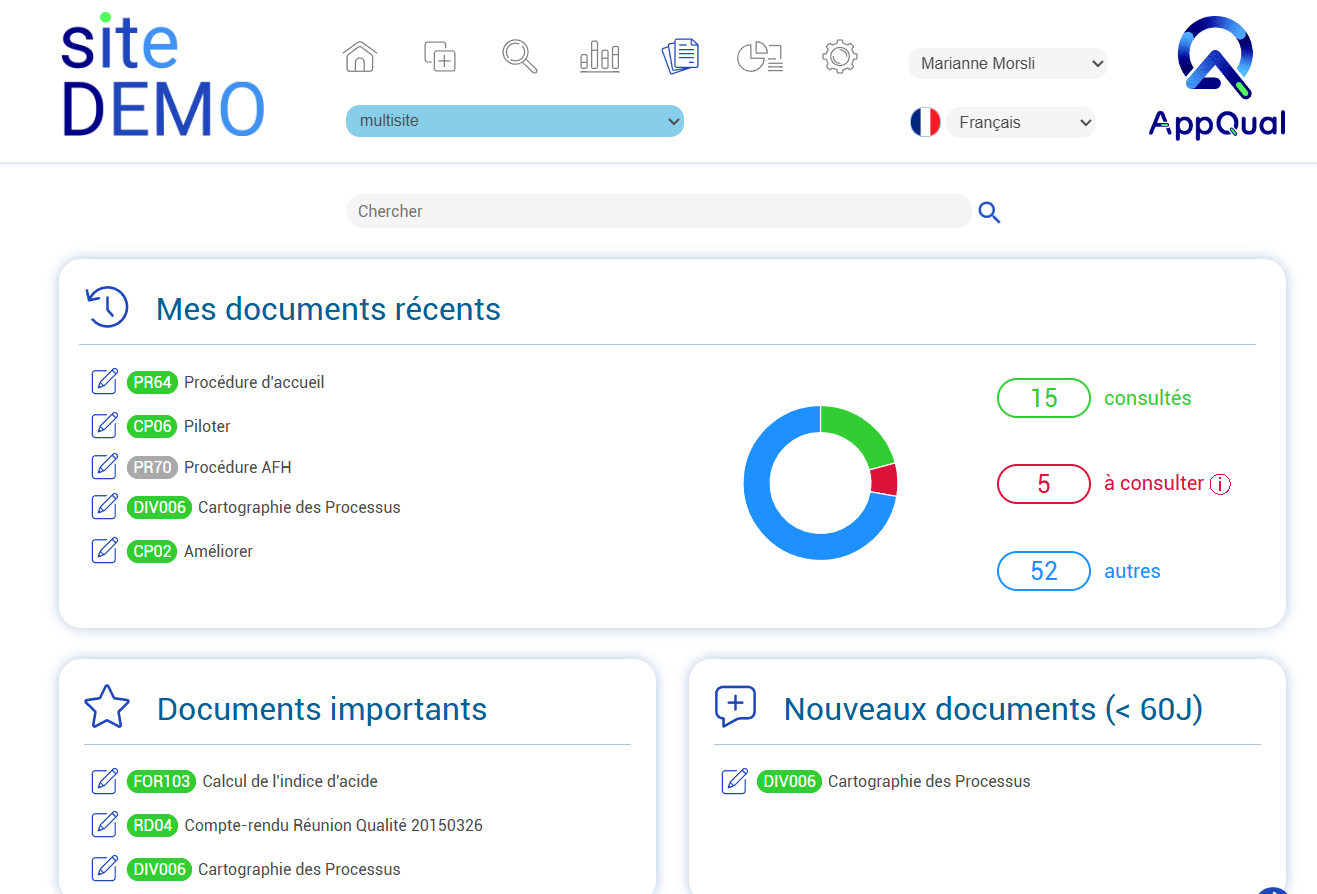Click the consultés label

coord(1147,398)
